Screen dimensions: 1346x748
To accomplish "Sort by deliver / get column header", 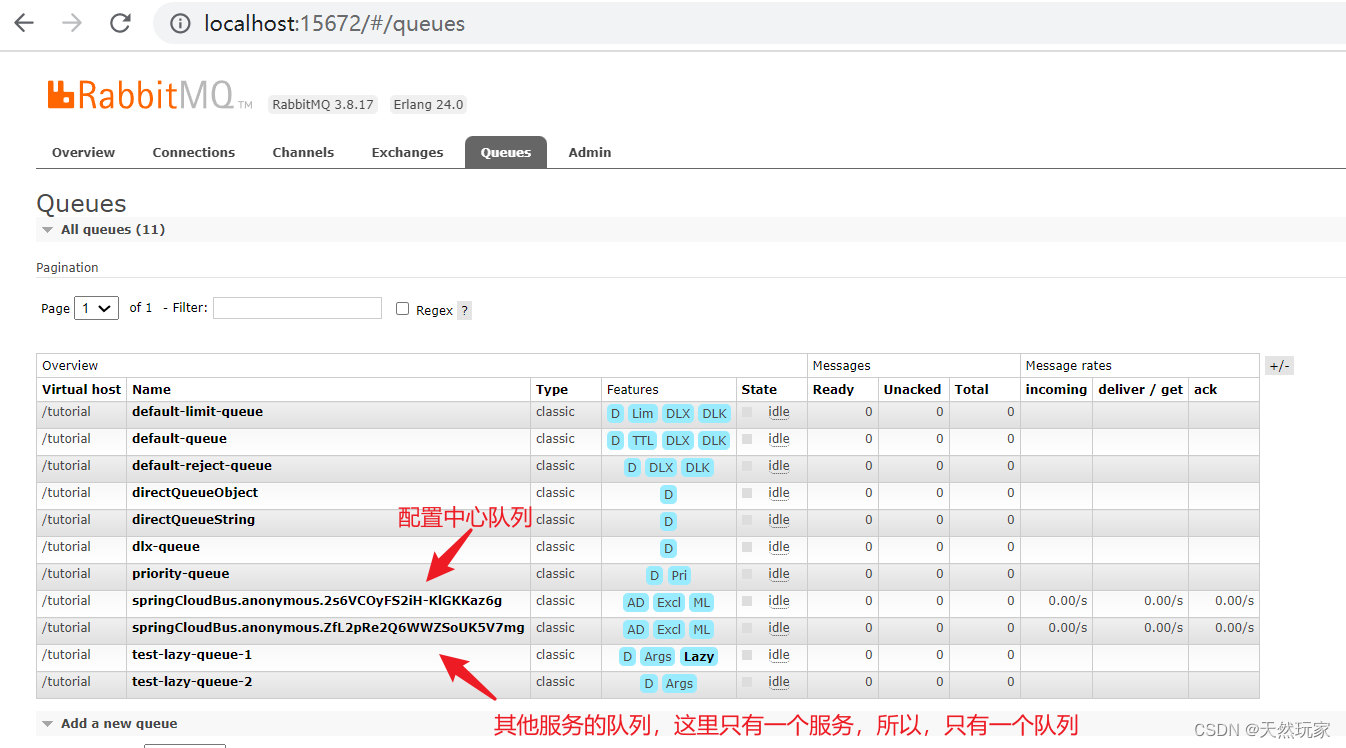I will click(x=1140, y=389).
